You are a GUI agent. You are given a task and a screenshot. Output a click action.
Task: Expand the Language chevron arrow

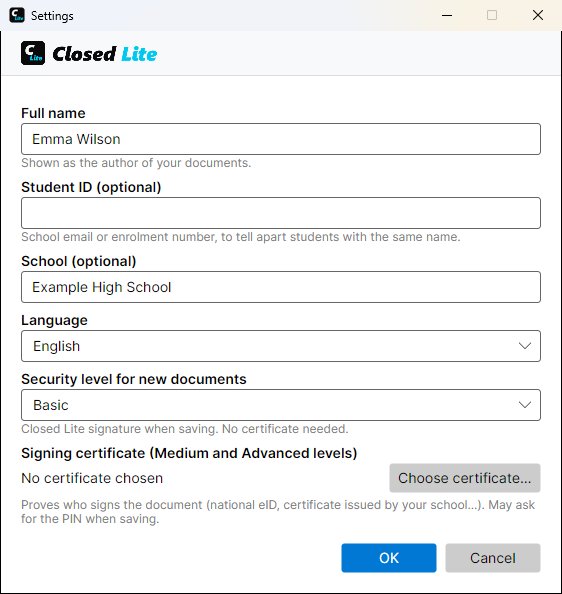[x=525, y=346]
